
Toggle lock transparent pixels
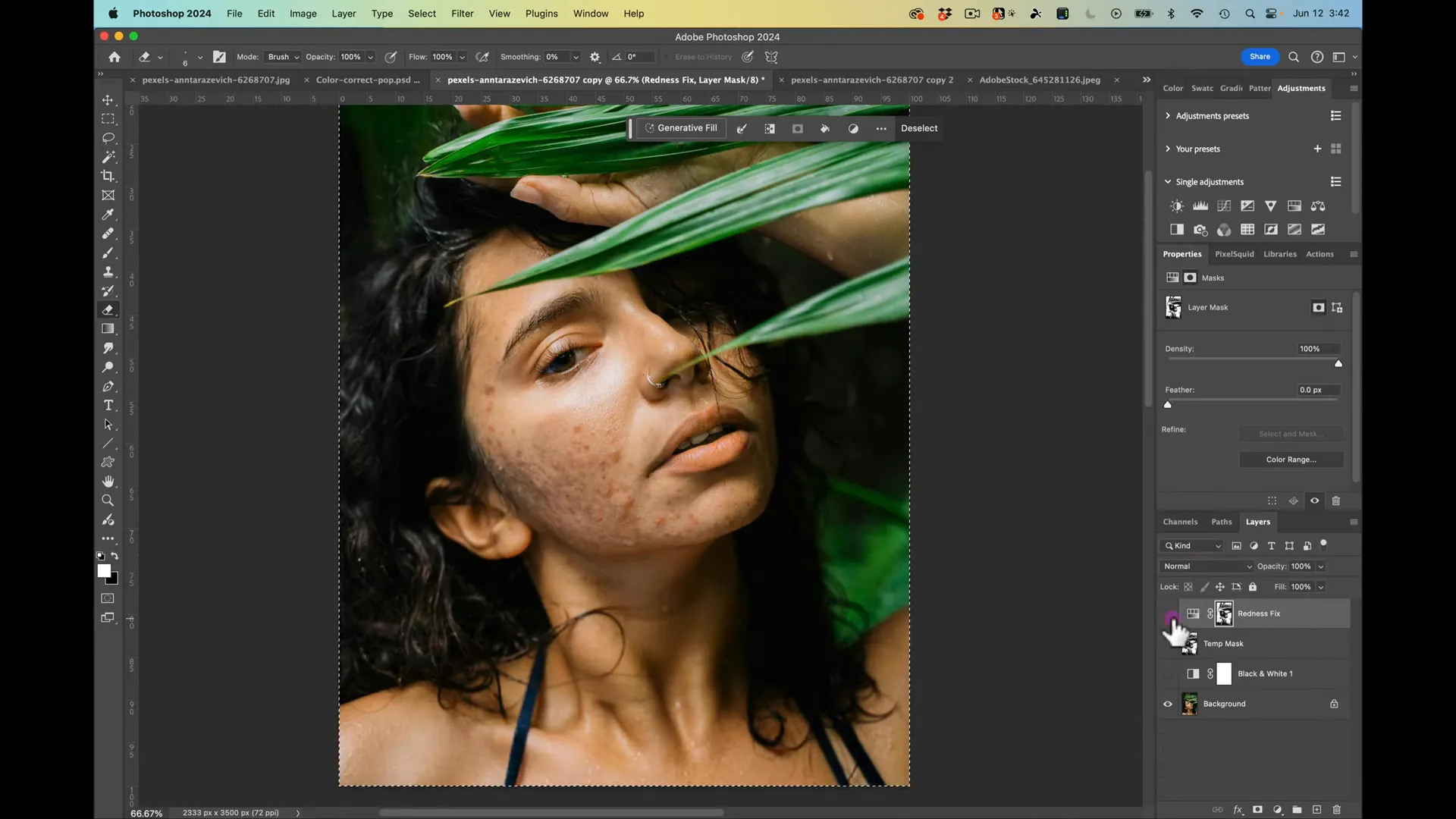coord(1188,587)
